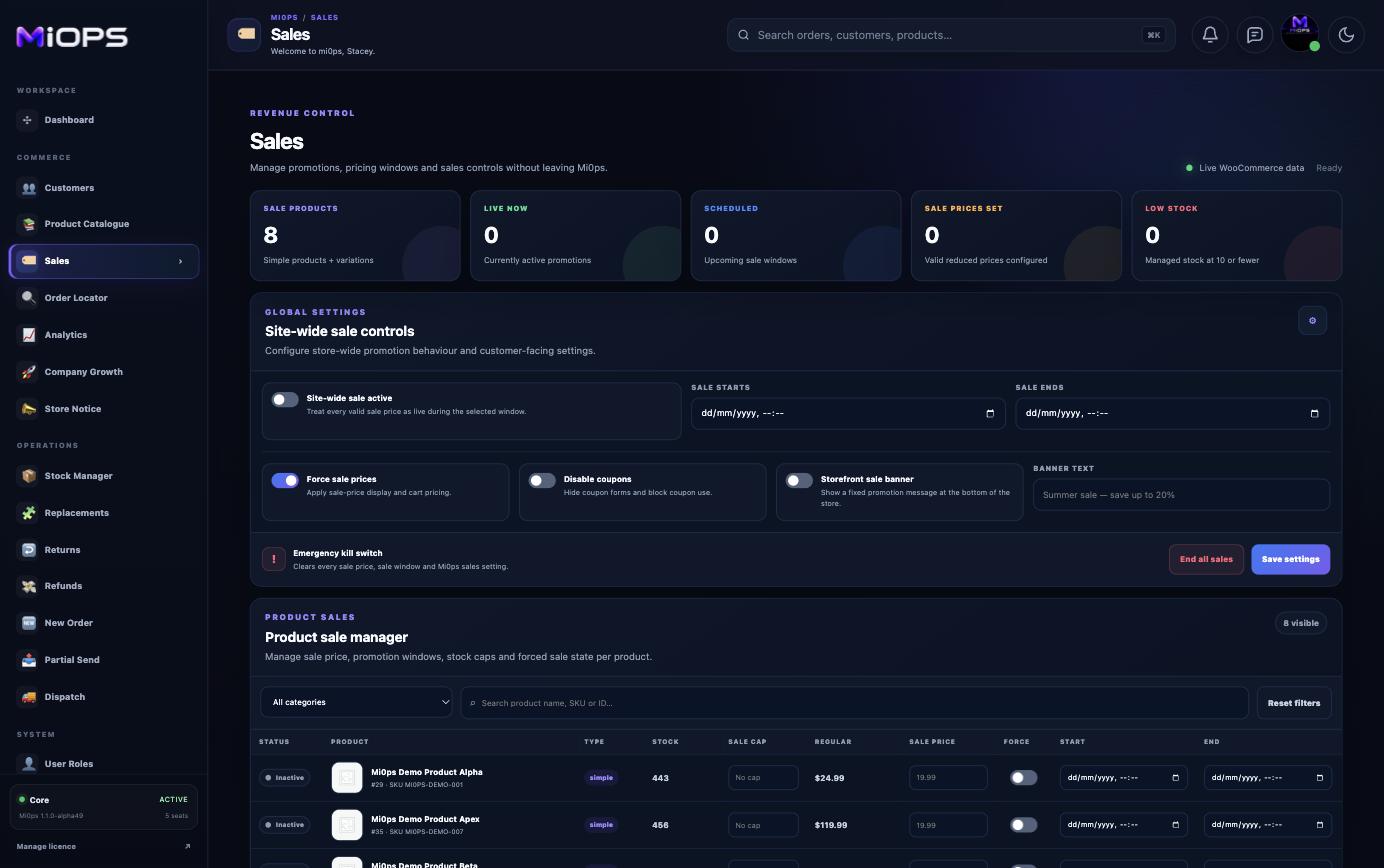Toggle Force for Demo Product Alpha
The height and width of the screenshot is (868, 1384).
[x=1023, y=777]
